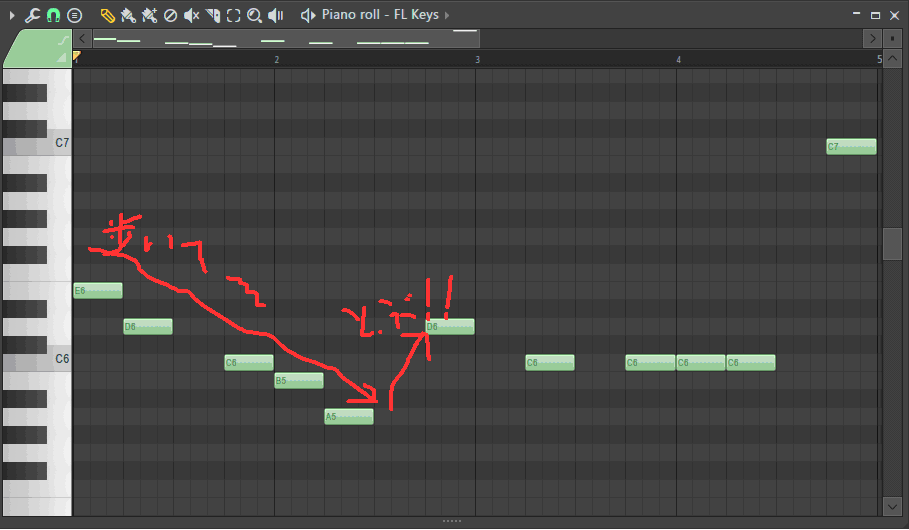Click the horizontal scrollbar left arrow

pos(82,39)
